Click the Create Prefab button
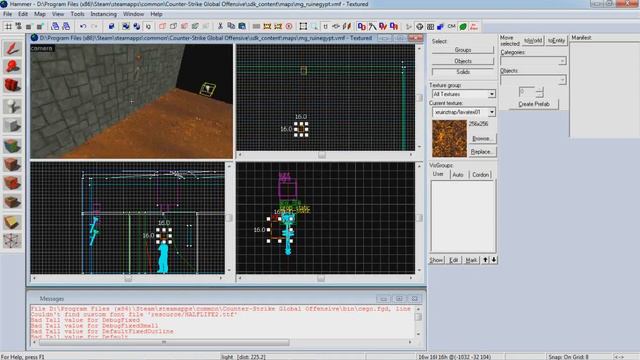The width and height of the screenshot is (640, 360). [x=533, y=104]
